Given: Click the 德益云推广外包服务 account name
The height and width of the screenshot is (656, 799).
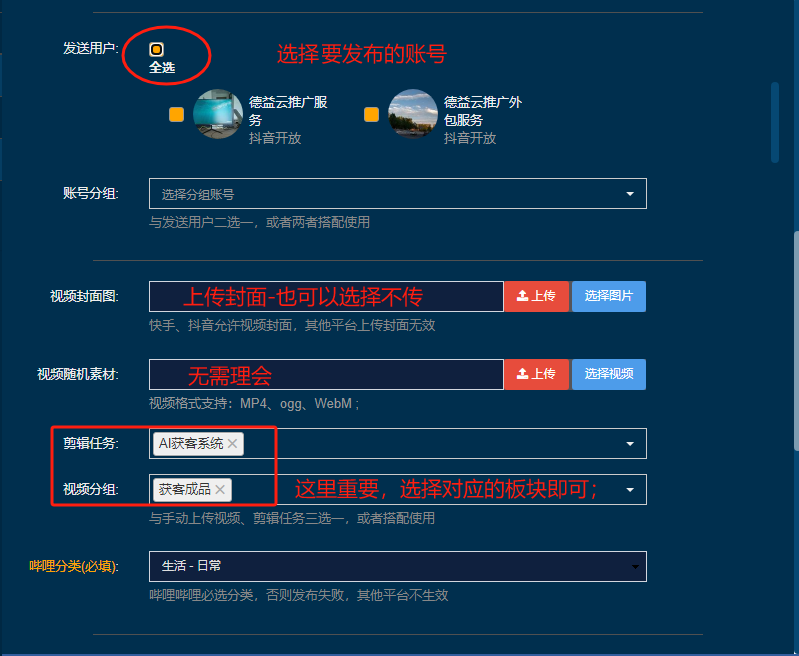Looking at the screenshot, I should tap(483, 111).
